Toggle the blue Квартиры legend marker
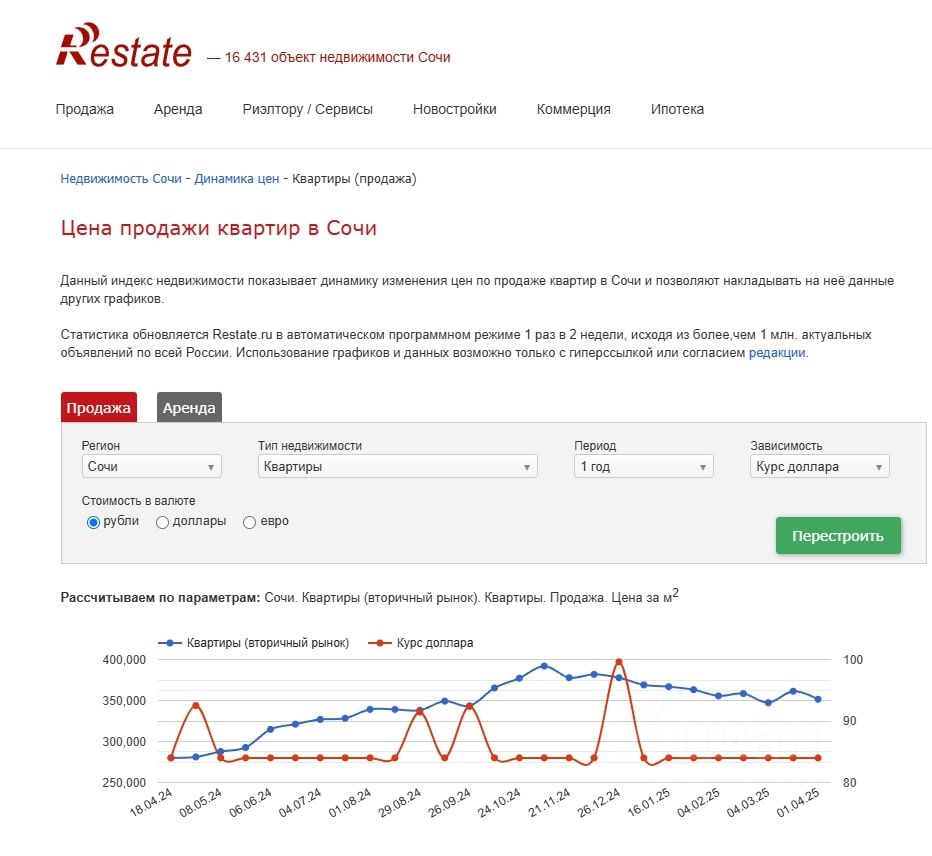 pyautogui.click(x=171, y=643)
